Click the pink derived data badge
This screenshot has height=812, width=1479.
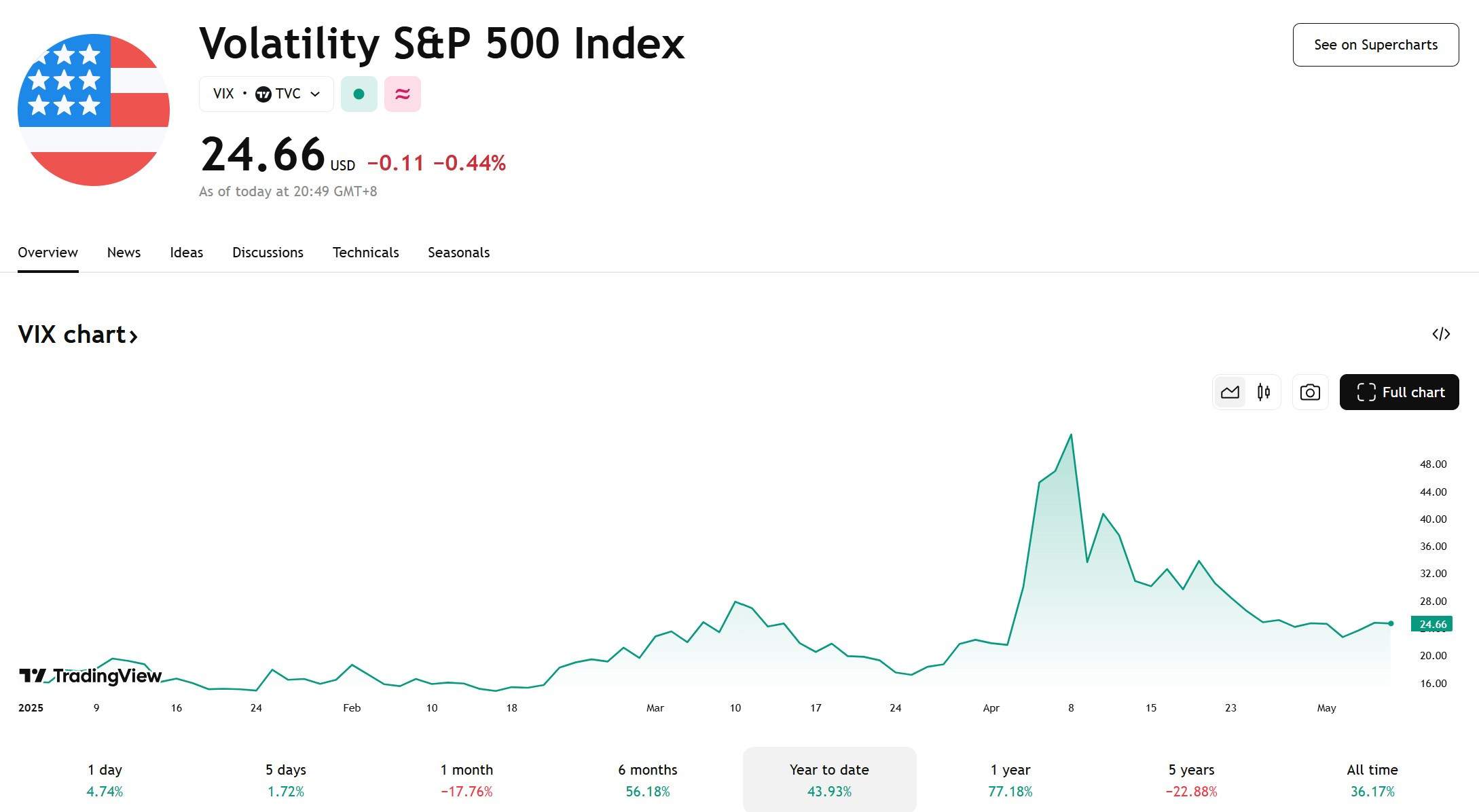pos(403,94)
